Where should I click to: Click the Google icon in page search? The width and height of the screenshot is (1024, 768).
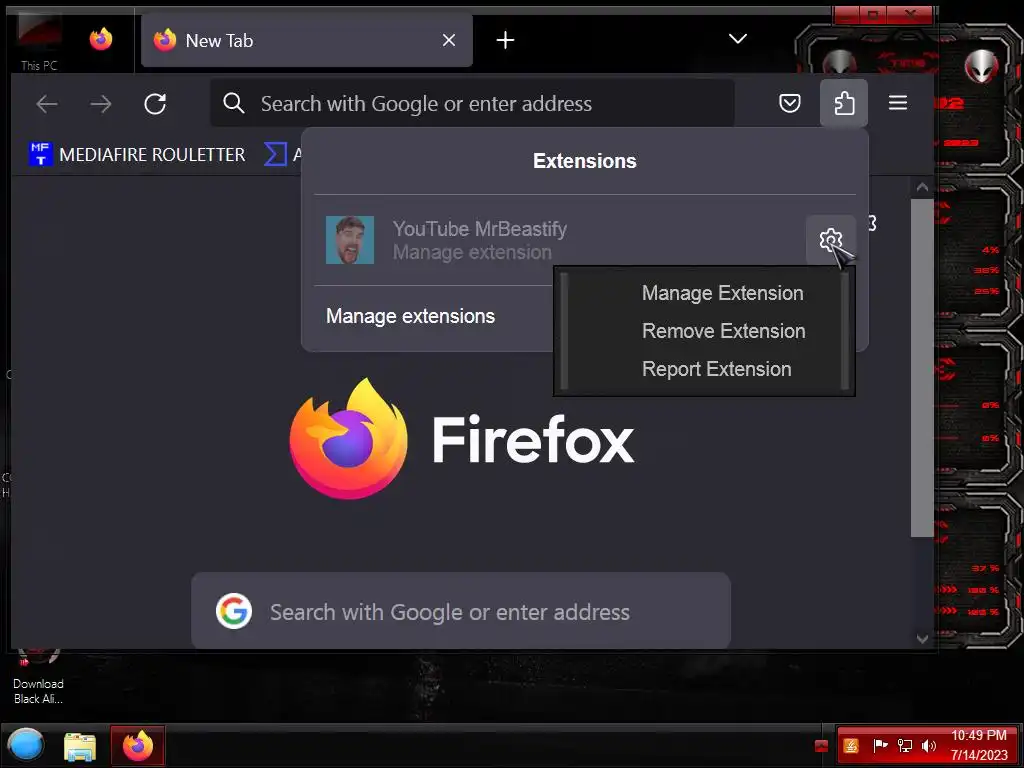pyautogui.click(x=234, y=611)
